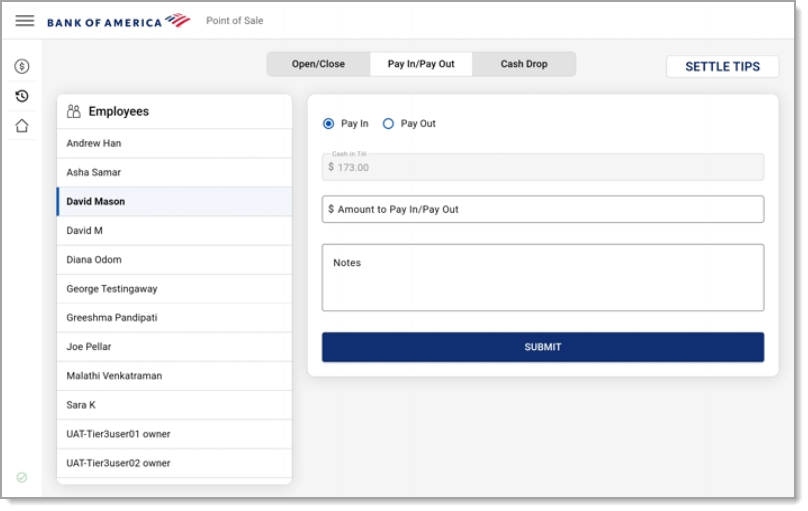Image resolution: width=808 pixels, height=511 pixels.
Task: Open the hamburger menu
Action: pos(25,21)
